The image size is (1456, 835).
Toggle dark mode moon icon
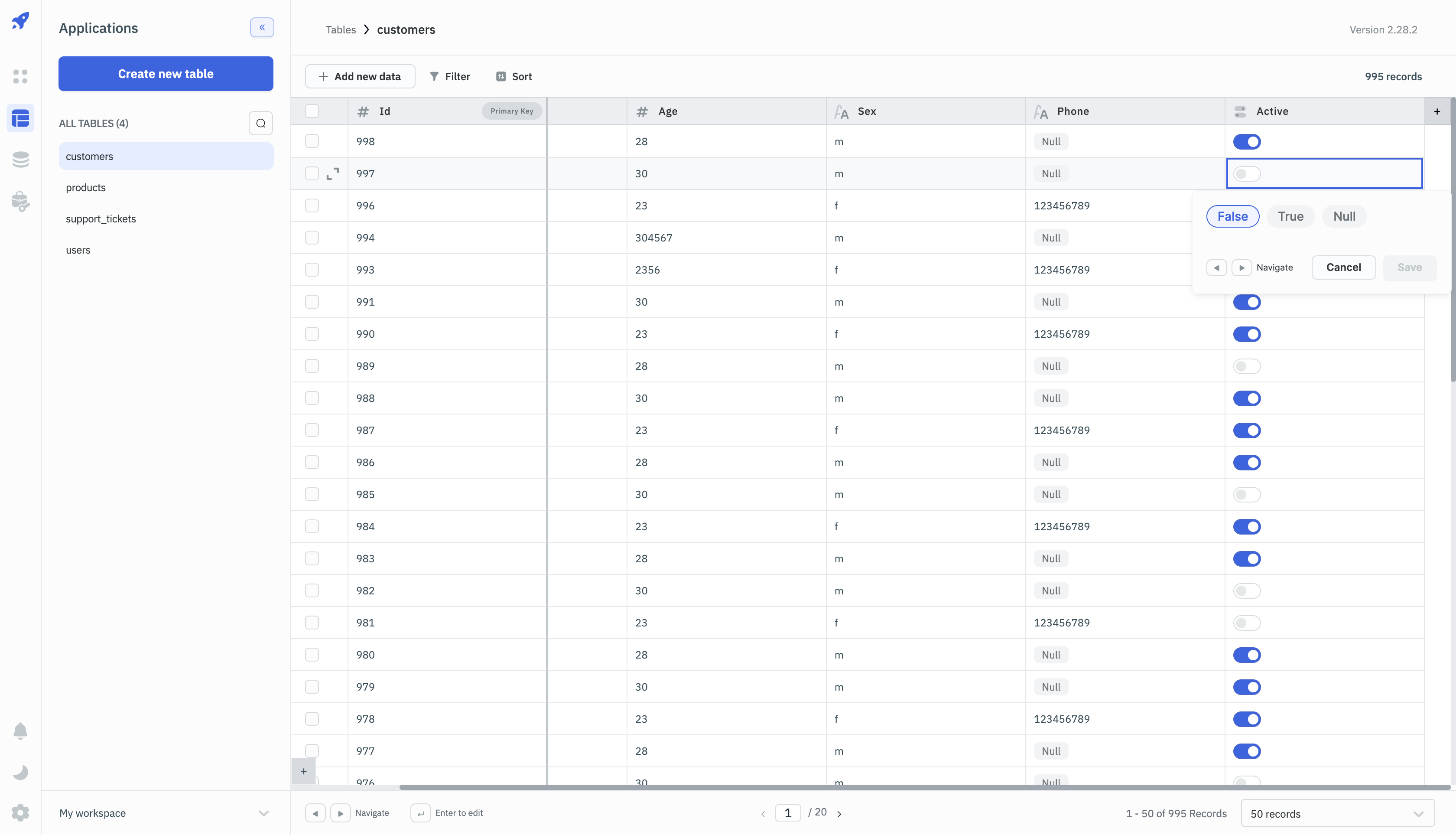point(21,772)
